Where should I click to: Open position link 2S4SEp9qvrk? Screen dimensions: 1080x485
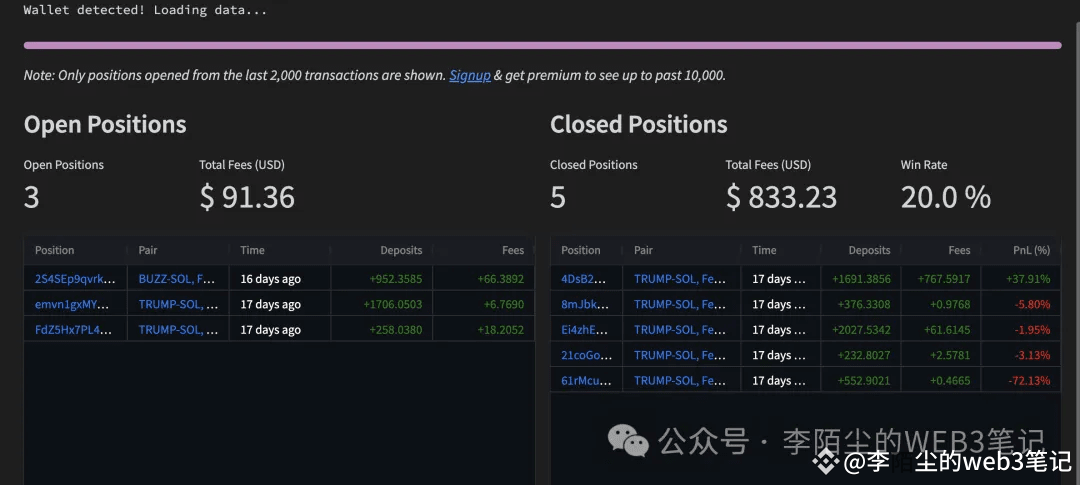pos(75,279)
